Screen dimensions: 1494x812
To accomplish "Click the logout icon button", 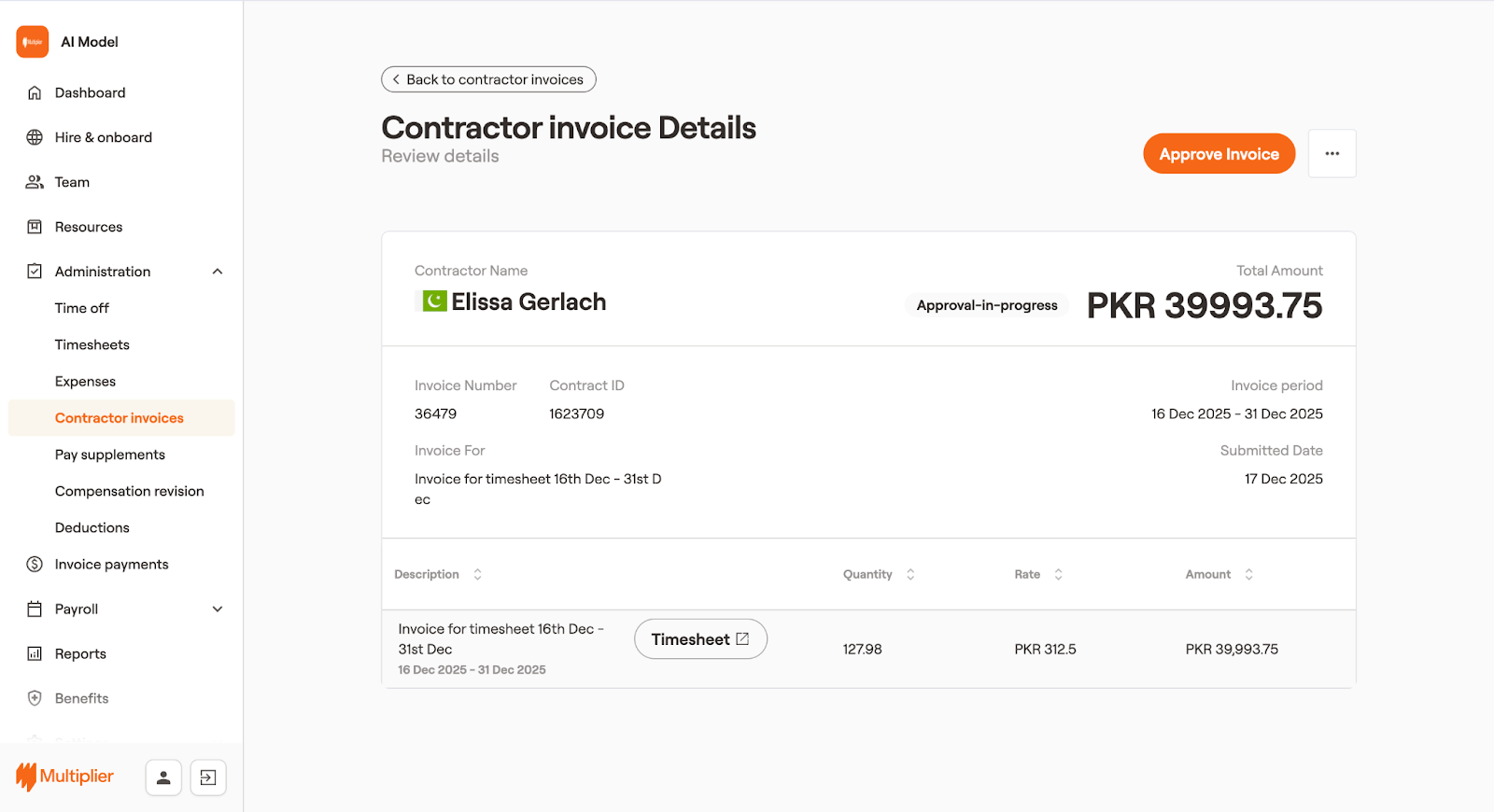I will [x=208, y=777].
